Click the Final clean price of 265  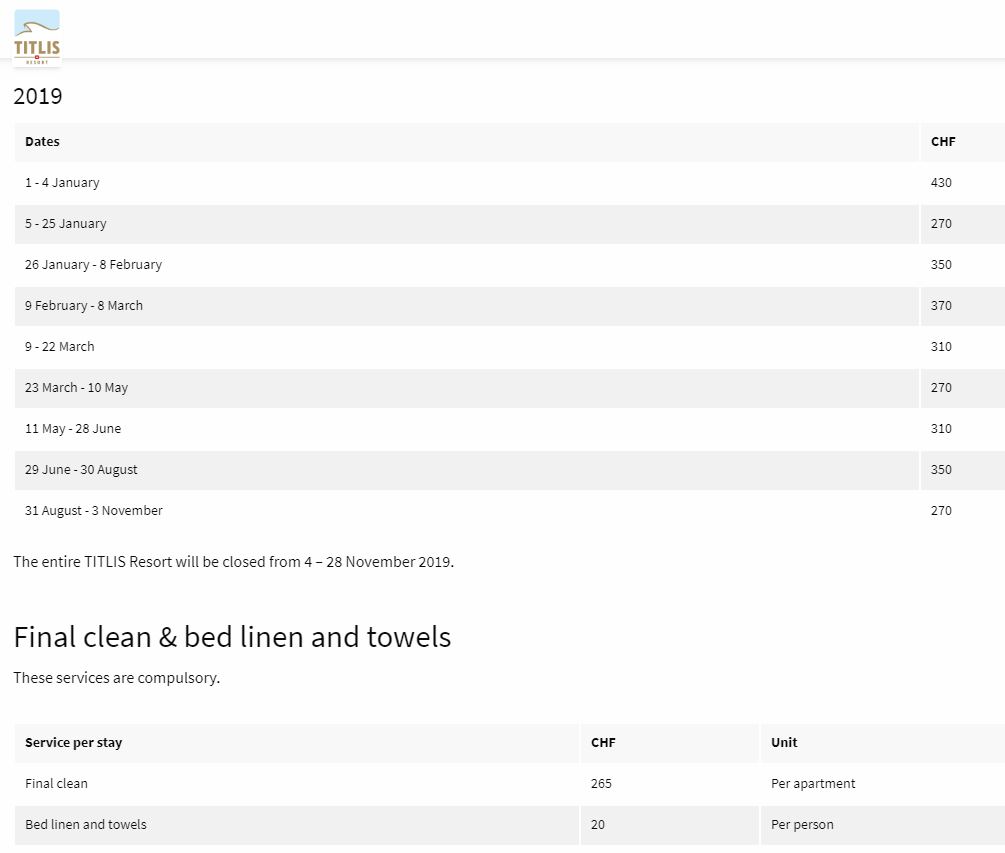pyautogui.click(x=601, y=784)
